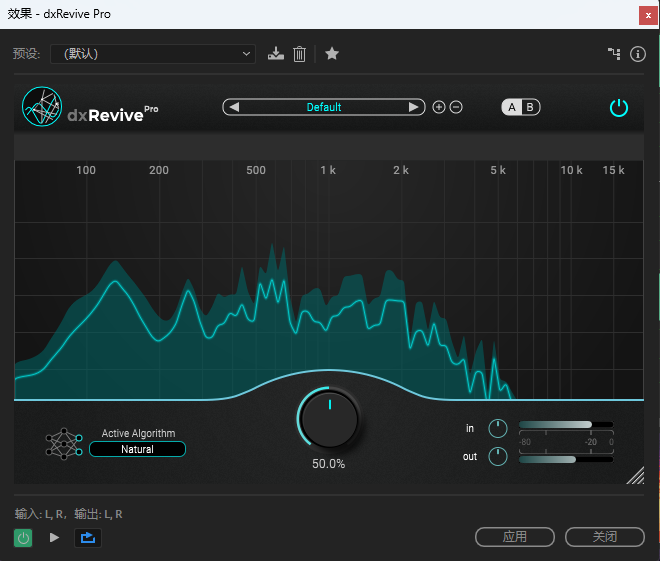Switch to B comparison state

[530, 107]
